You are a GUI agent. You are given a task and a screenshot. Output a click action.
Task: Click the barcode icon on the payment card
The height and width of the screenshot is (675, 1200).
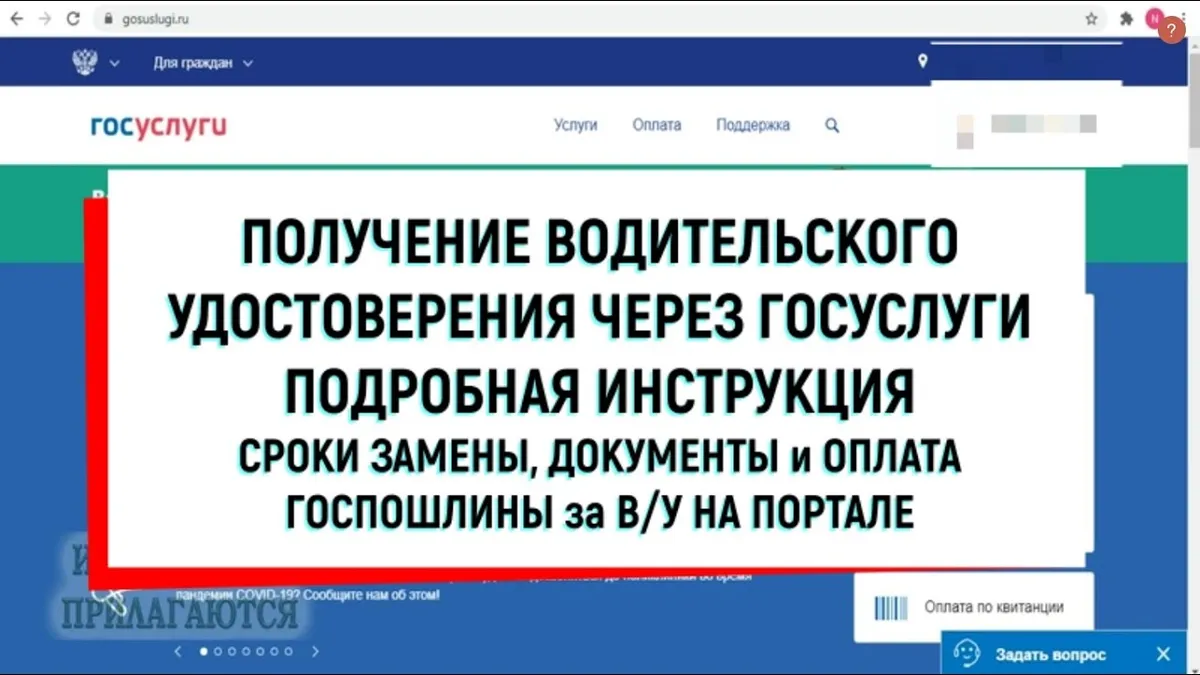(891, 607)
